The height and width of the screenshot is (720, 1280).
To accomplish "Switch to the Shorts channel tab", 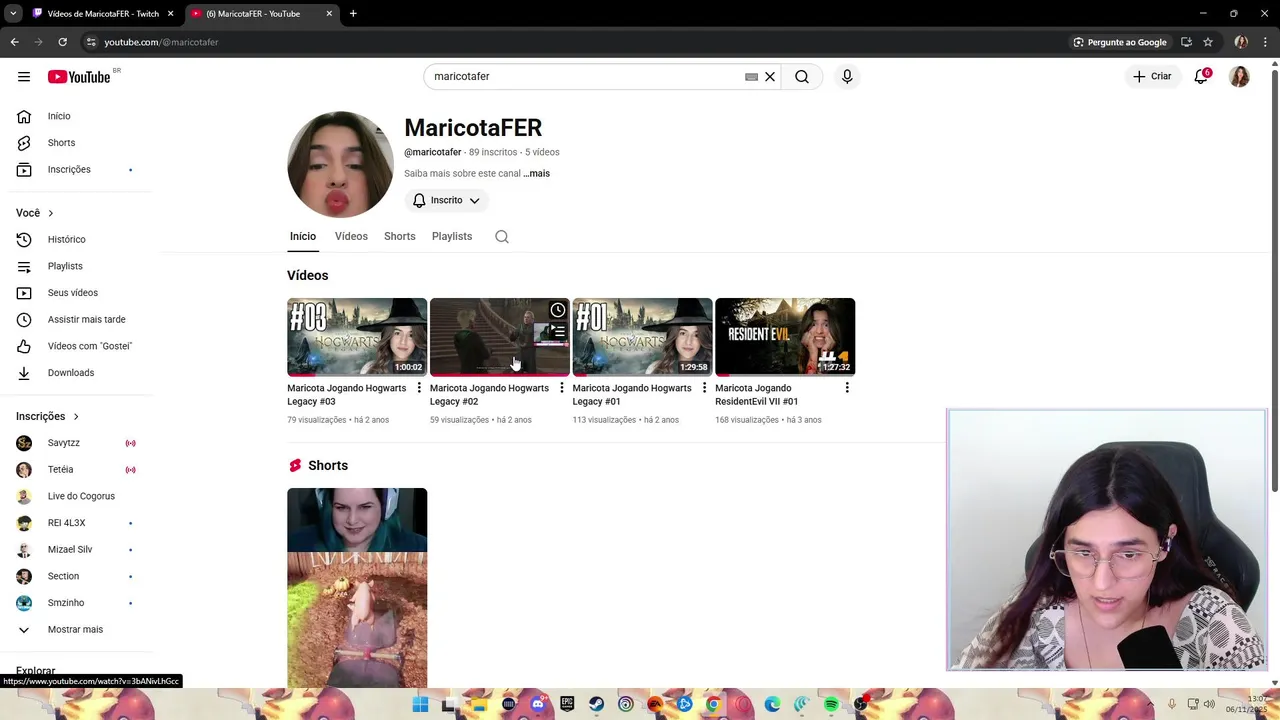I will pos(400,237).
